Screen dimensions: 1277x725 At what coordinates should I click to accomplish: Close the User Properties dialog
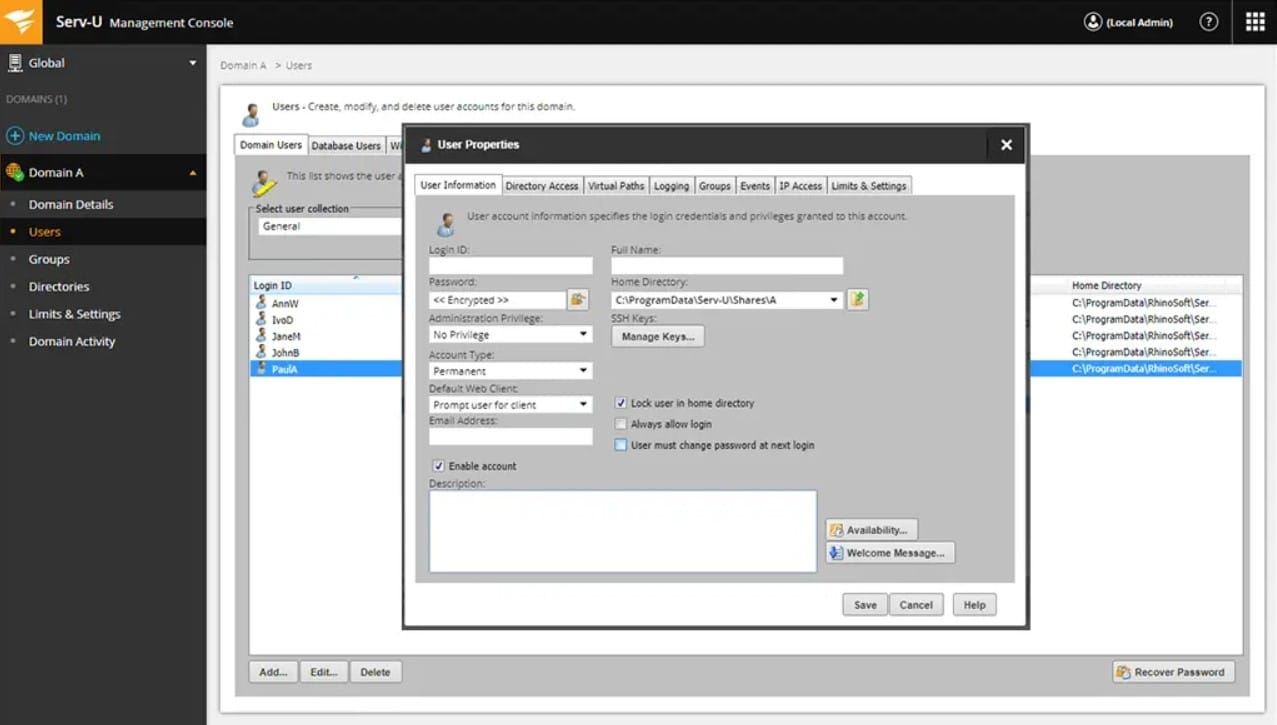point(1006,145)
